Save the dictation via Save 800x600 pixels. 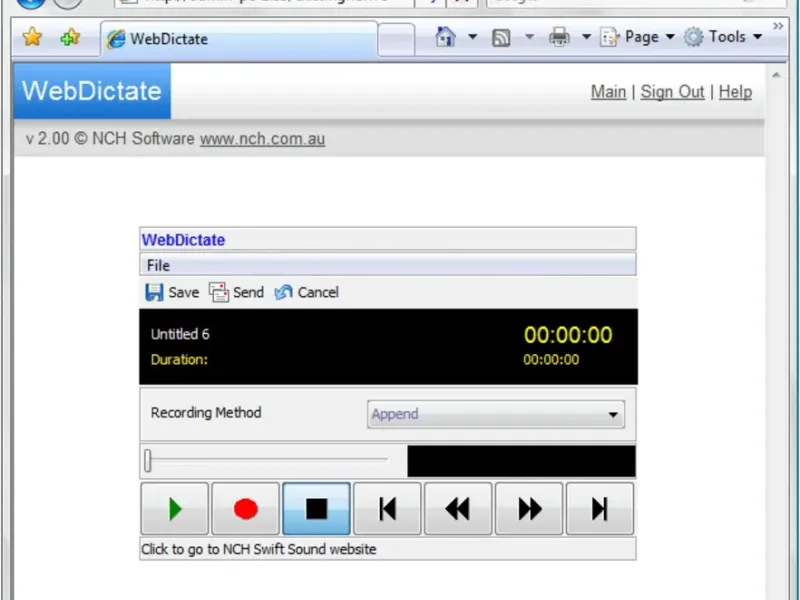point(172,292)
